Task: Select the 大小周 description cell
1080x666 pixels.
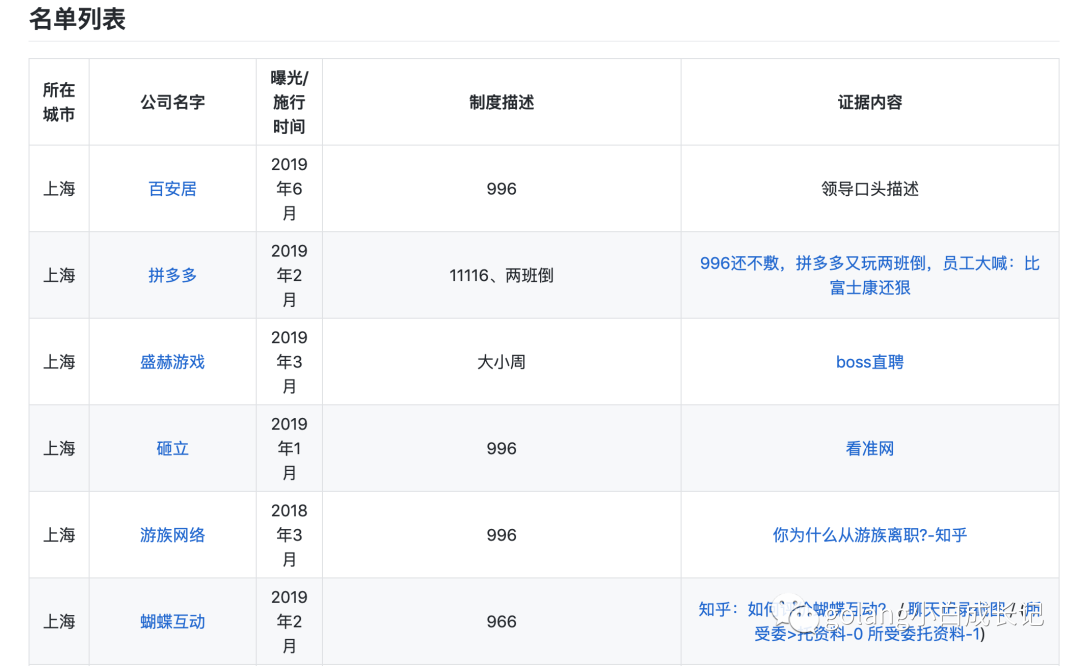Action: (x=501, y=362)
